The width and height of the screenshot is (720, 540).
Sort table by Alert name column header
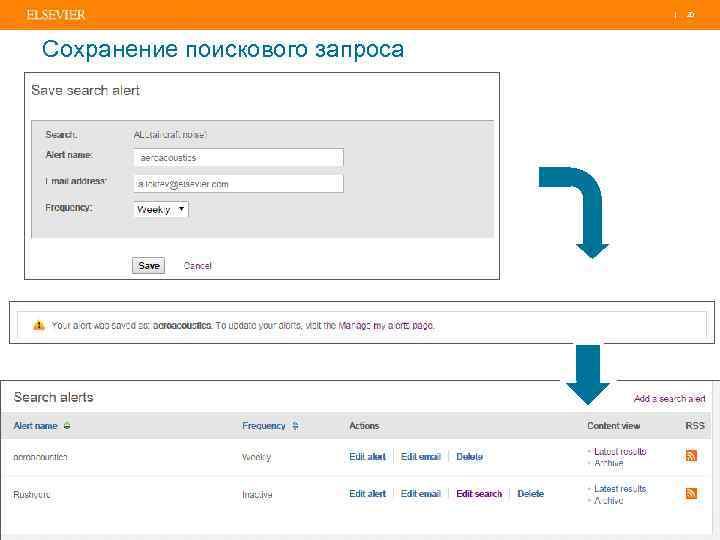[35, 426]
